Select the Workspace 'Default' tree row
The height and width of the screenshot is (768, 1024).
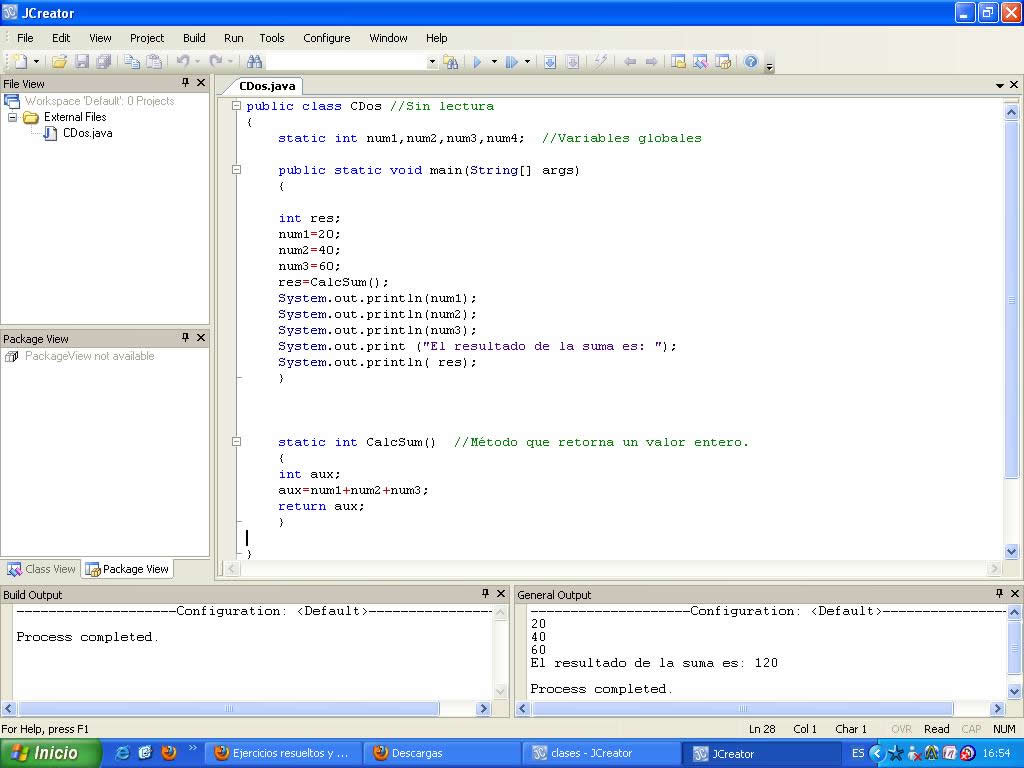99,101
